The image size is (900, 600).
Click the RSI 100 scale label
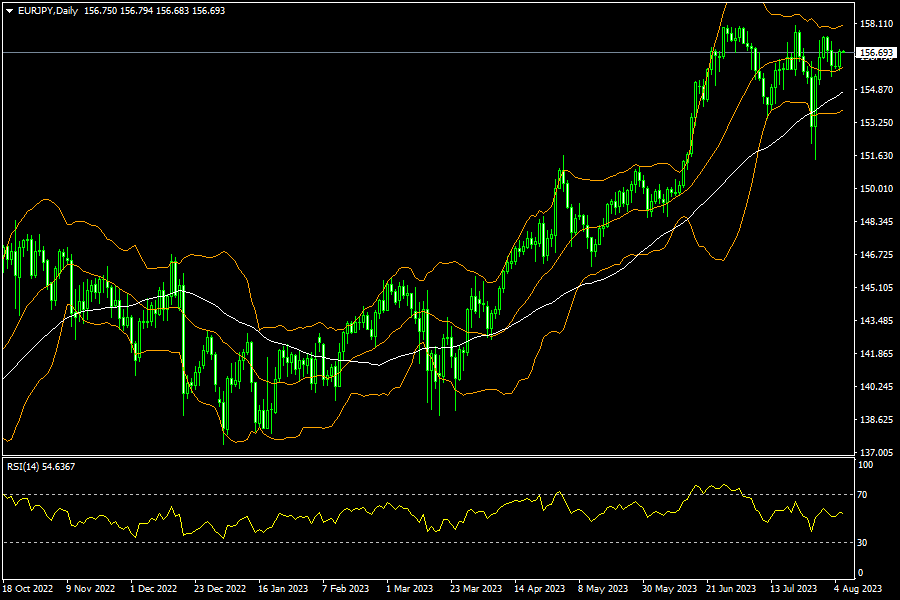pyautogui.click(x=865, y=464)
